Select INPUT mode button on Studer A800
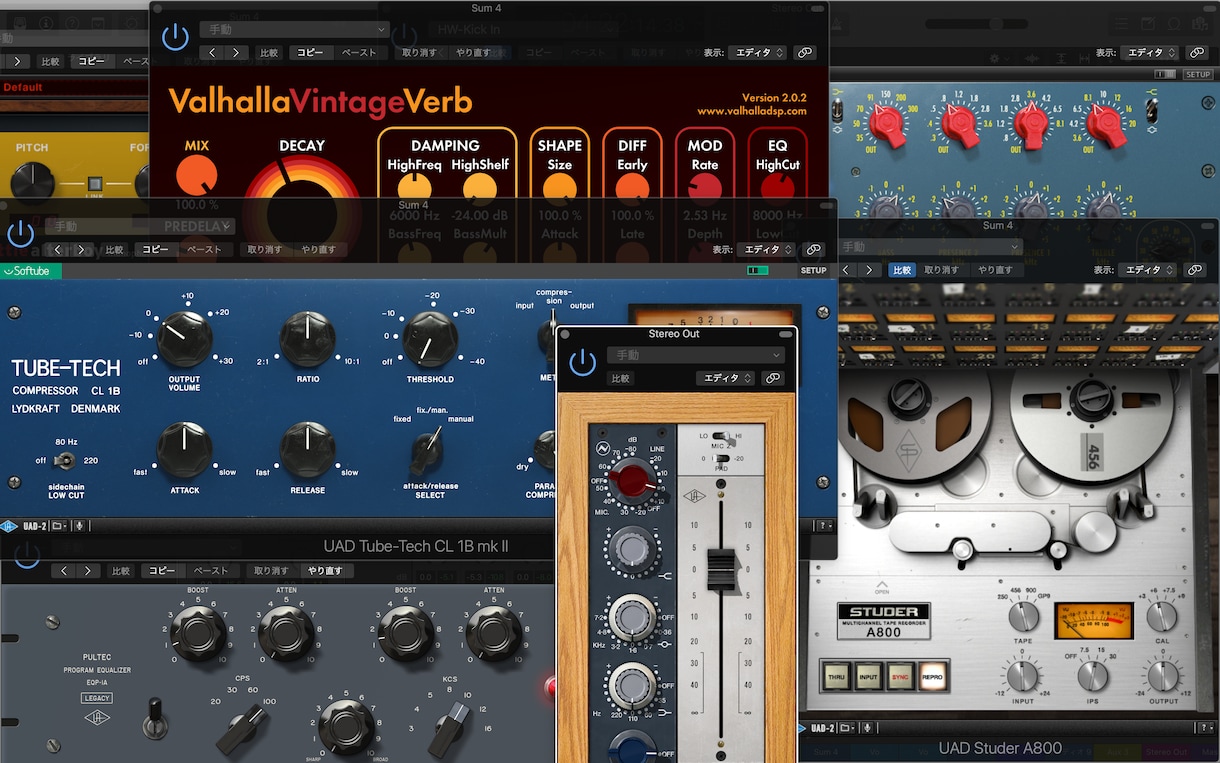Image resolution: width=1220 pixels, height=763 pixels. click(x=869, y=677)
